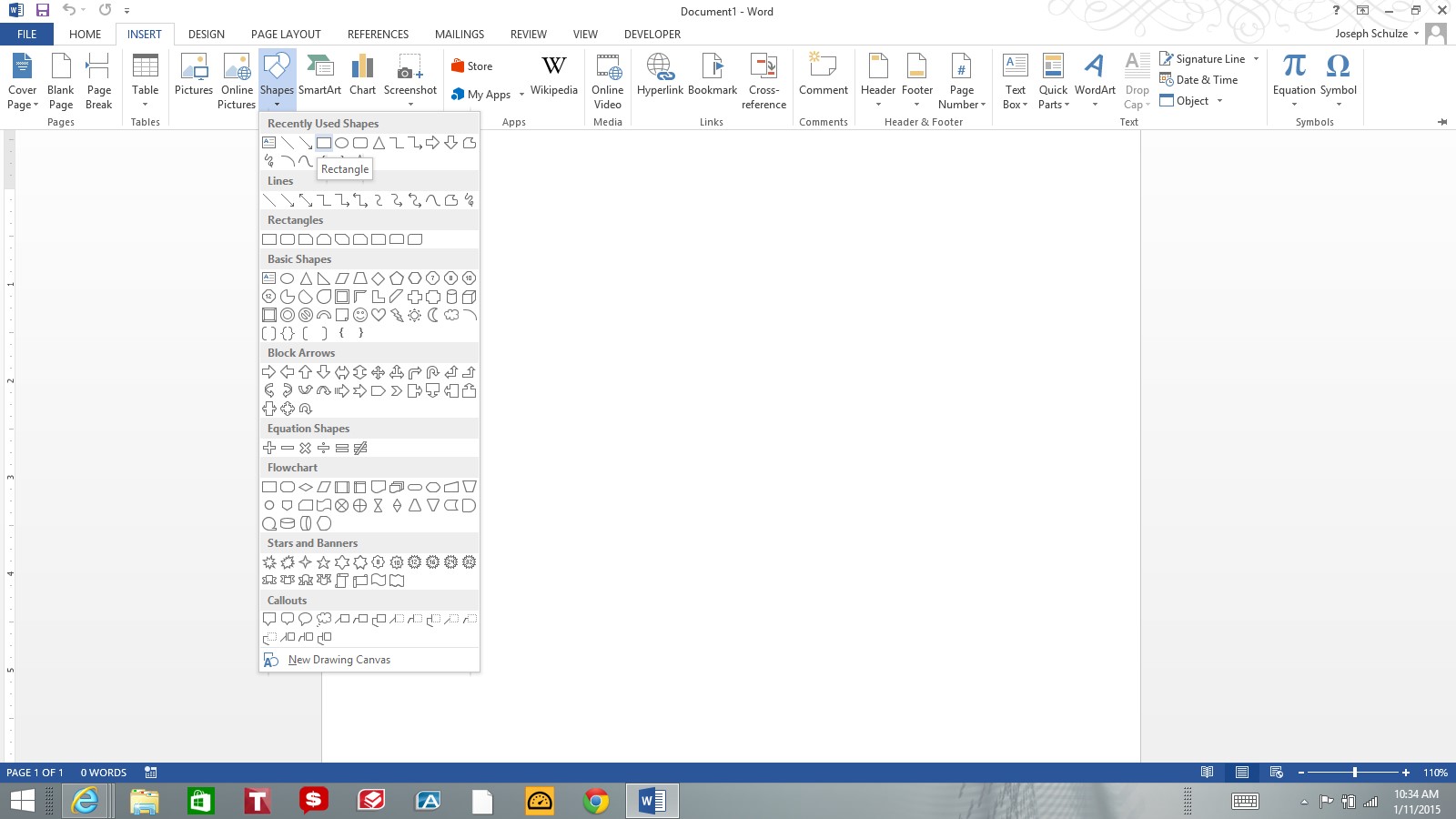Choose the smiley face basic shape
Viewport: 1456px width, 819px height.
360,315
